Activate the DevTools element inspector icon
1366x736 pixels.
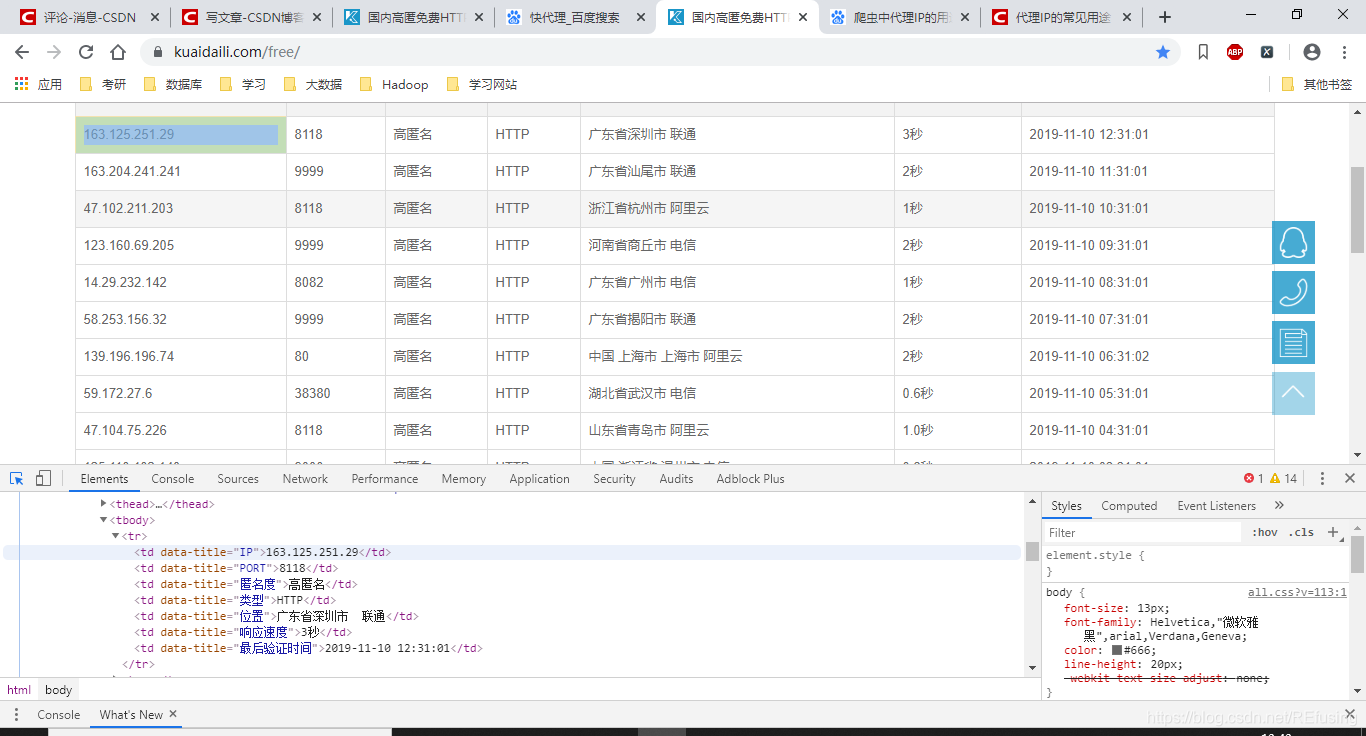pyautogui.click(x=17, y=479)
